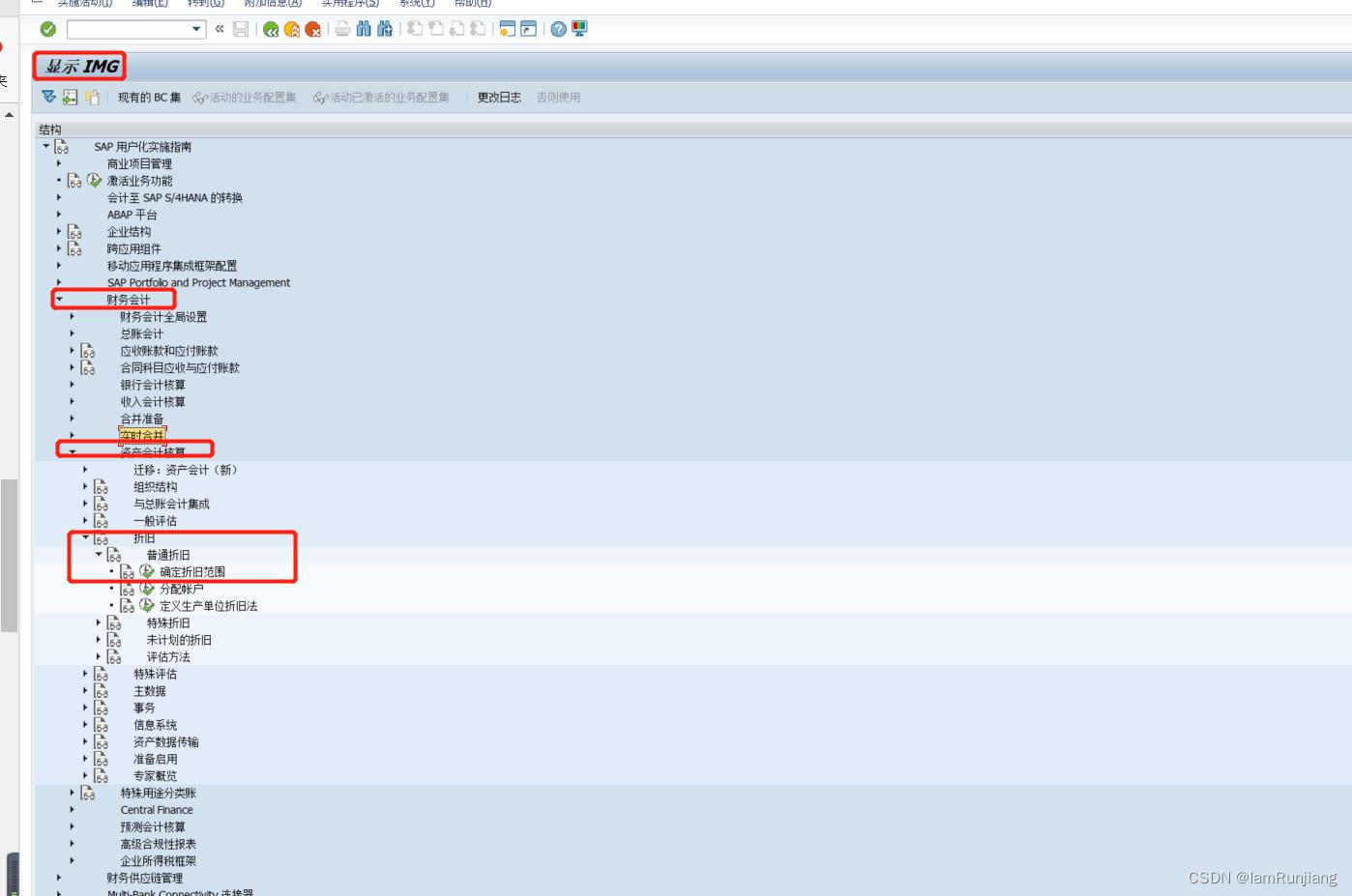Open Help via the question mark icon
Image resolution: width=1352 pixels, height=896 pixels.
(558, 29)
